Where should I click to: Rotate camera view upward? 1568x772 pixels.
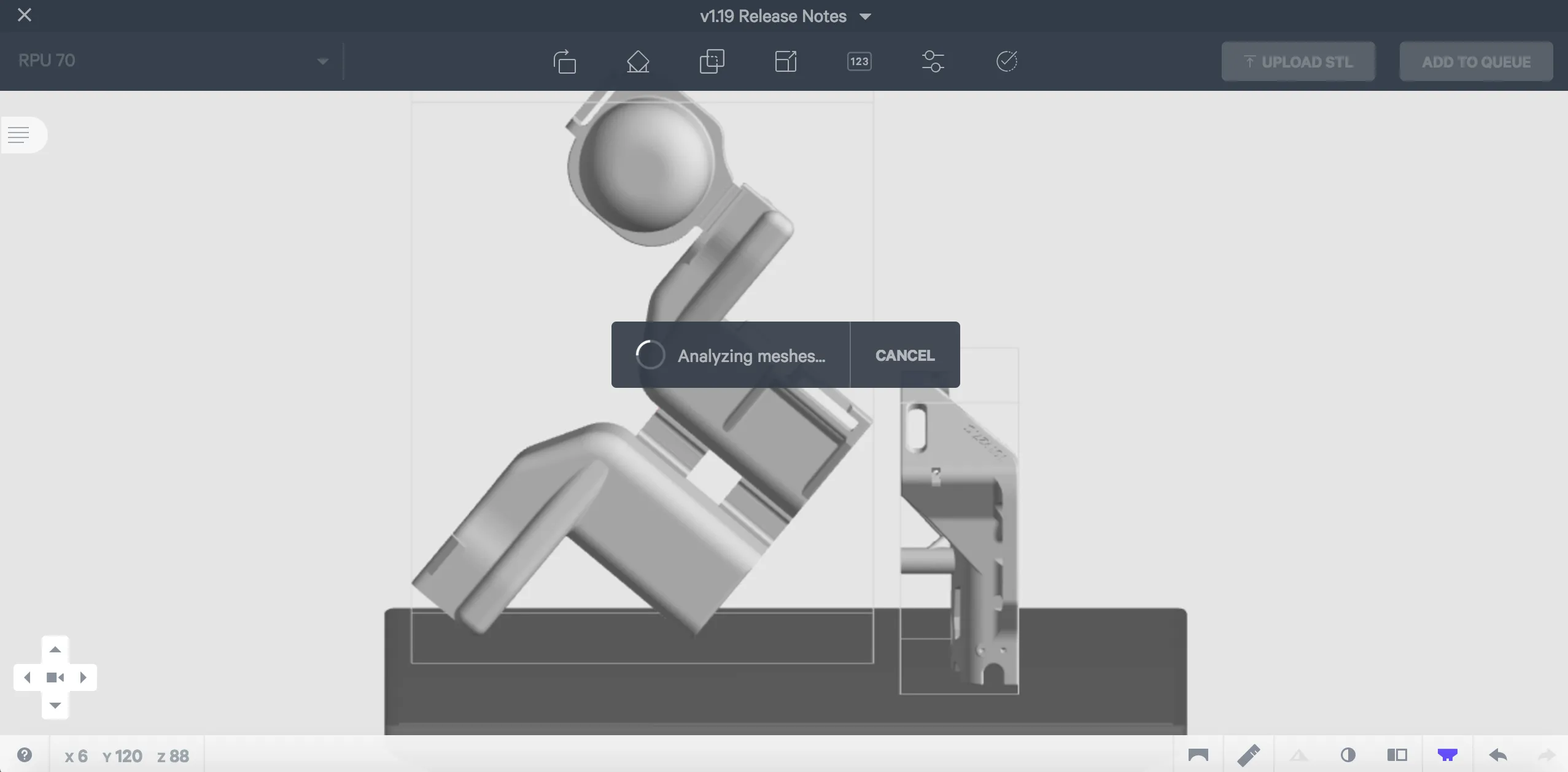click(x=55, y=649)
